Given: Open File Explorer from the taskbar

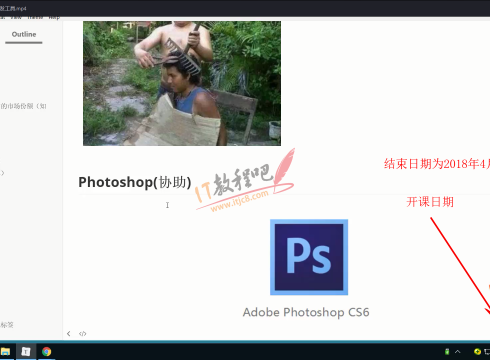Looking at the screenshot, I should tap(5, 351).
